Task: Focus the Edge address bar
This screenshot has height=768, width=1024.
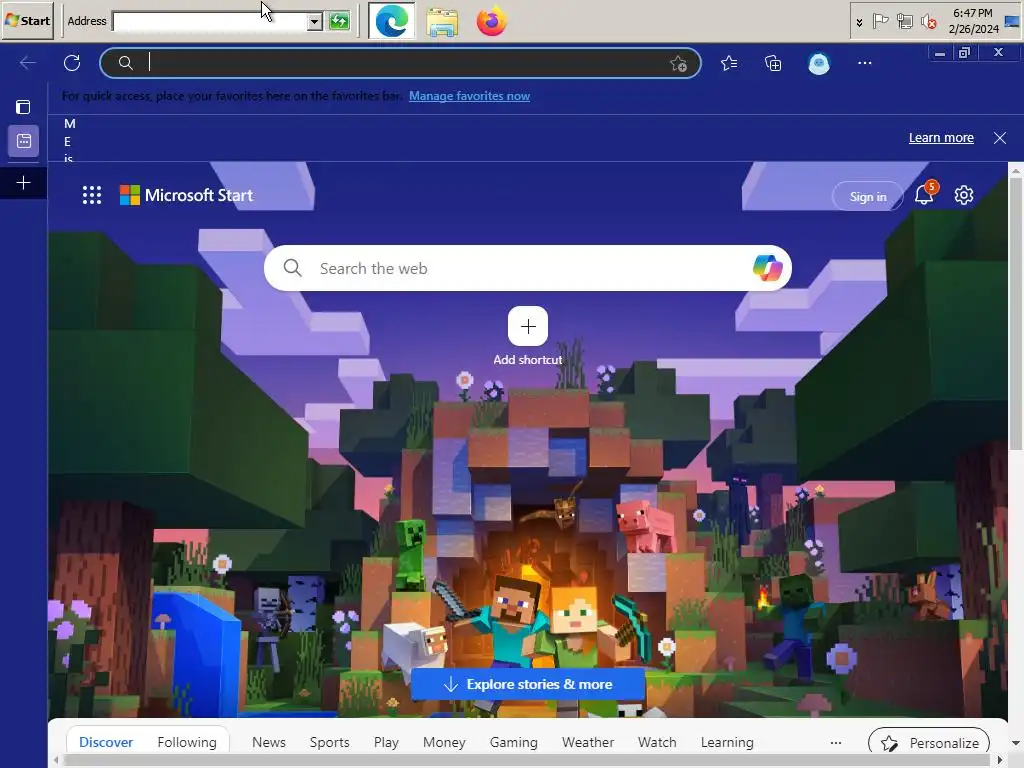Action: pyautogui.click(x=400, y=63)
